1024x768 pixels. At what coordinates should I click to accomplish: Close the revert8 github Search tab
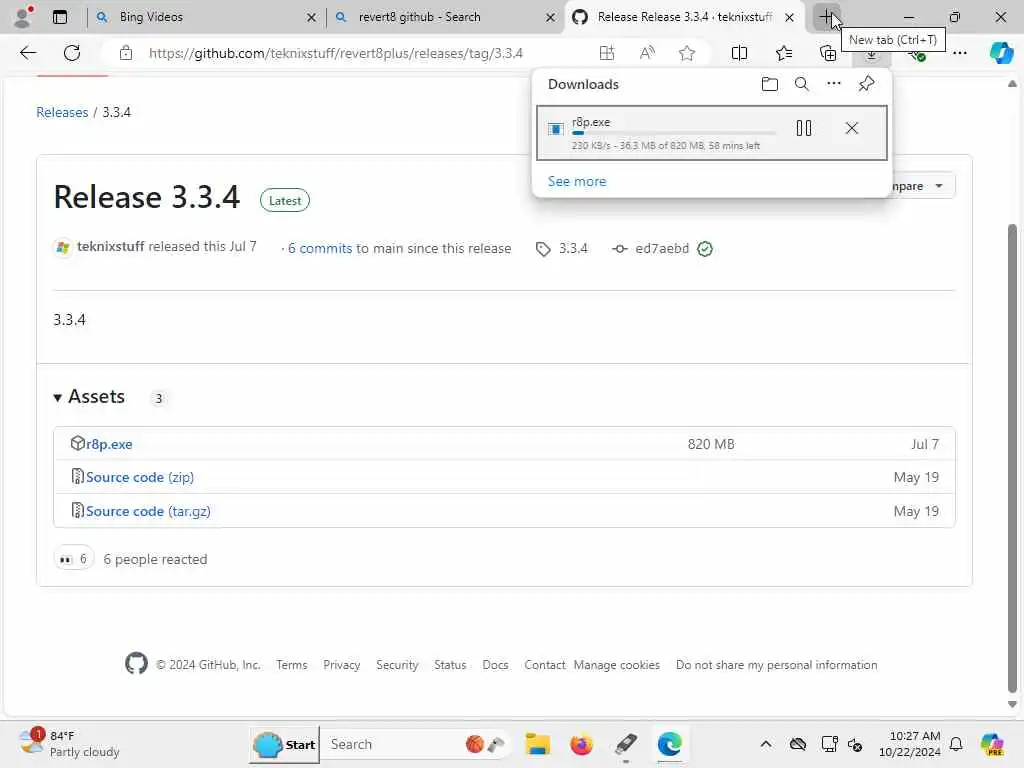551,18
